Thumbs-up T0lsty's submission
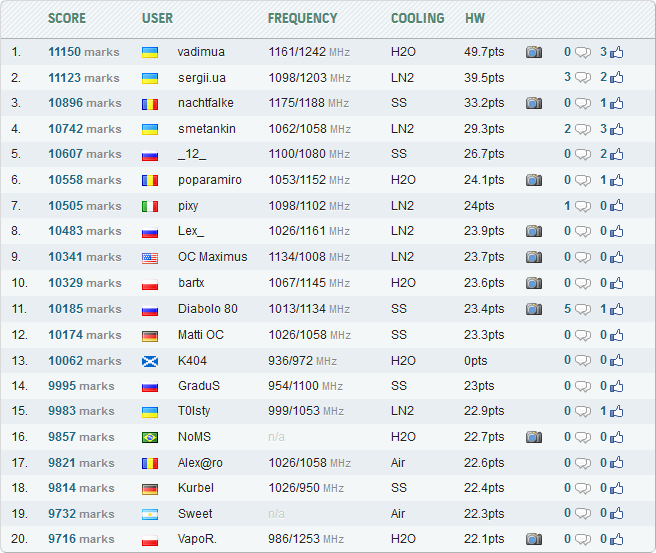Viewport: 656px width, 553px height. 616,411
